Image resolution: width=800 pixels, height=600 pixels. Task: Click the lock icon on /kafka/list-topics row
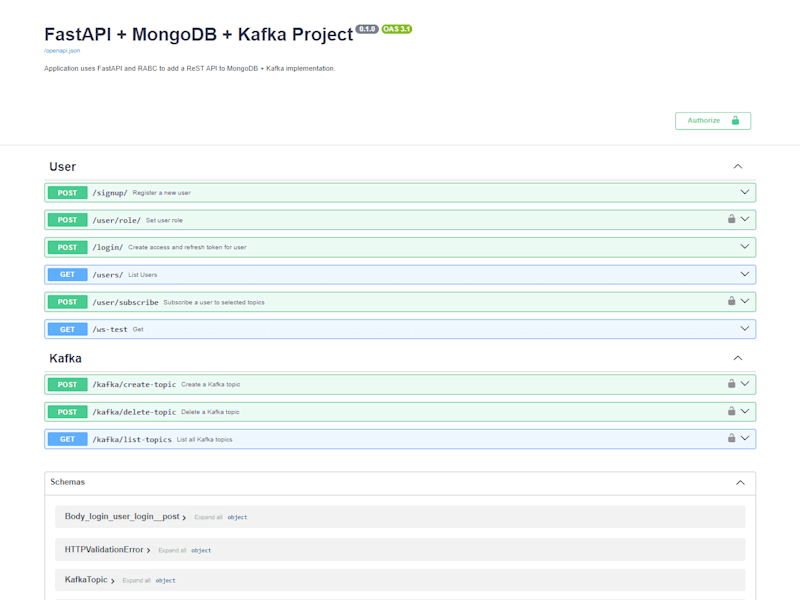click(731, 438)
